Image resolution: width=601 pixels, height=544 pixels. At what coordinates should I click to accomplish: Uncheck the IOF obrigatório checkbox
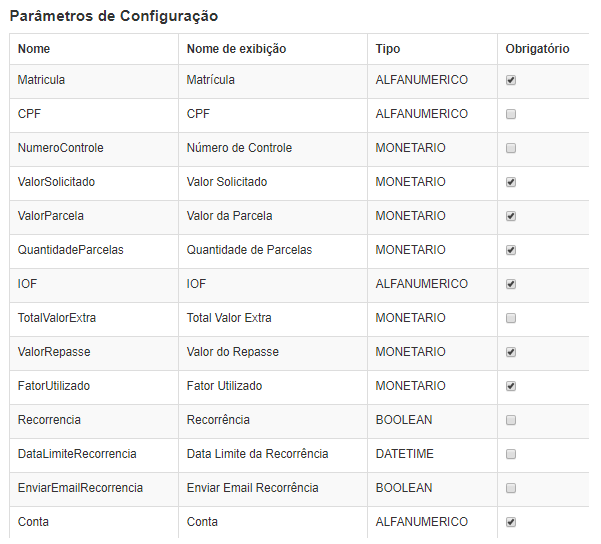pyautogui.click(x=511, y=284)
